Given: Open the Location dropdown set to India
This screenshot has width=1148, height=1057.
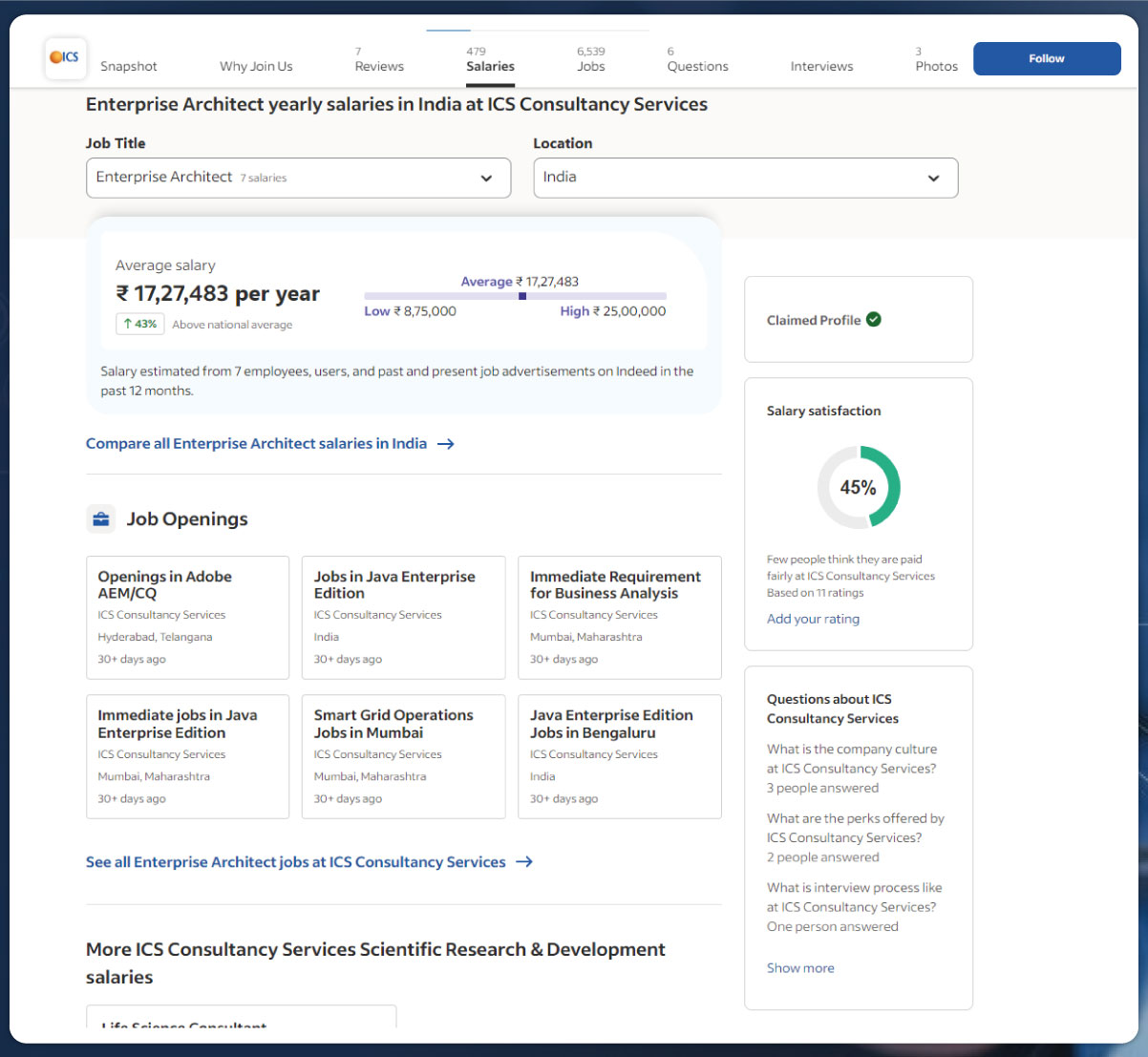Looking at the screenshot, I should coord(746,178).
